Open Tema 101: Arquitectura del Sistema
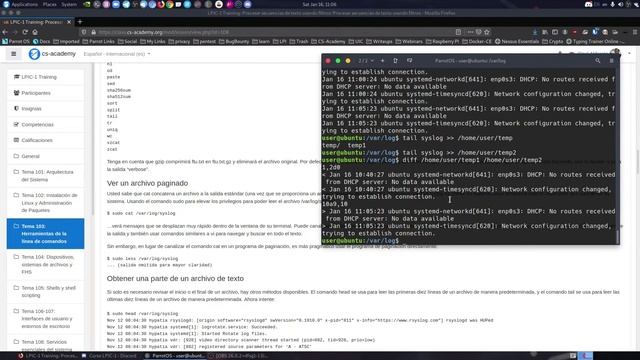 tap(45, 176)
